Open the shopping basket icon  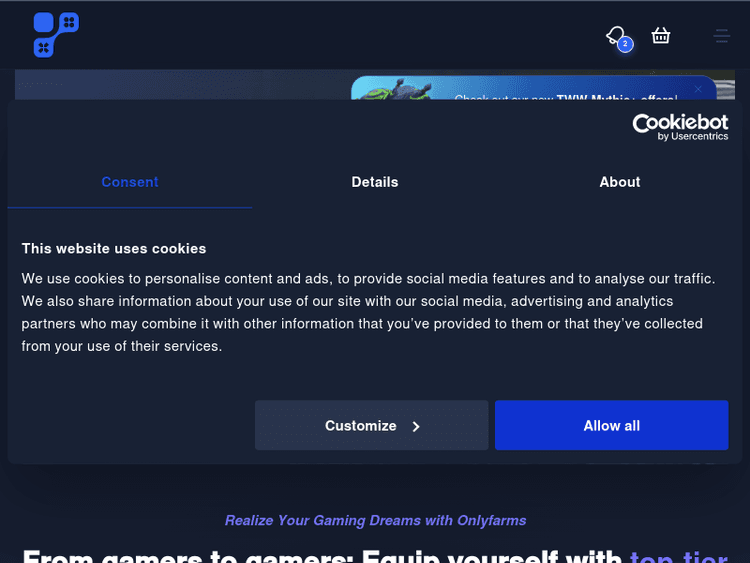point(660,36)
